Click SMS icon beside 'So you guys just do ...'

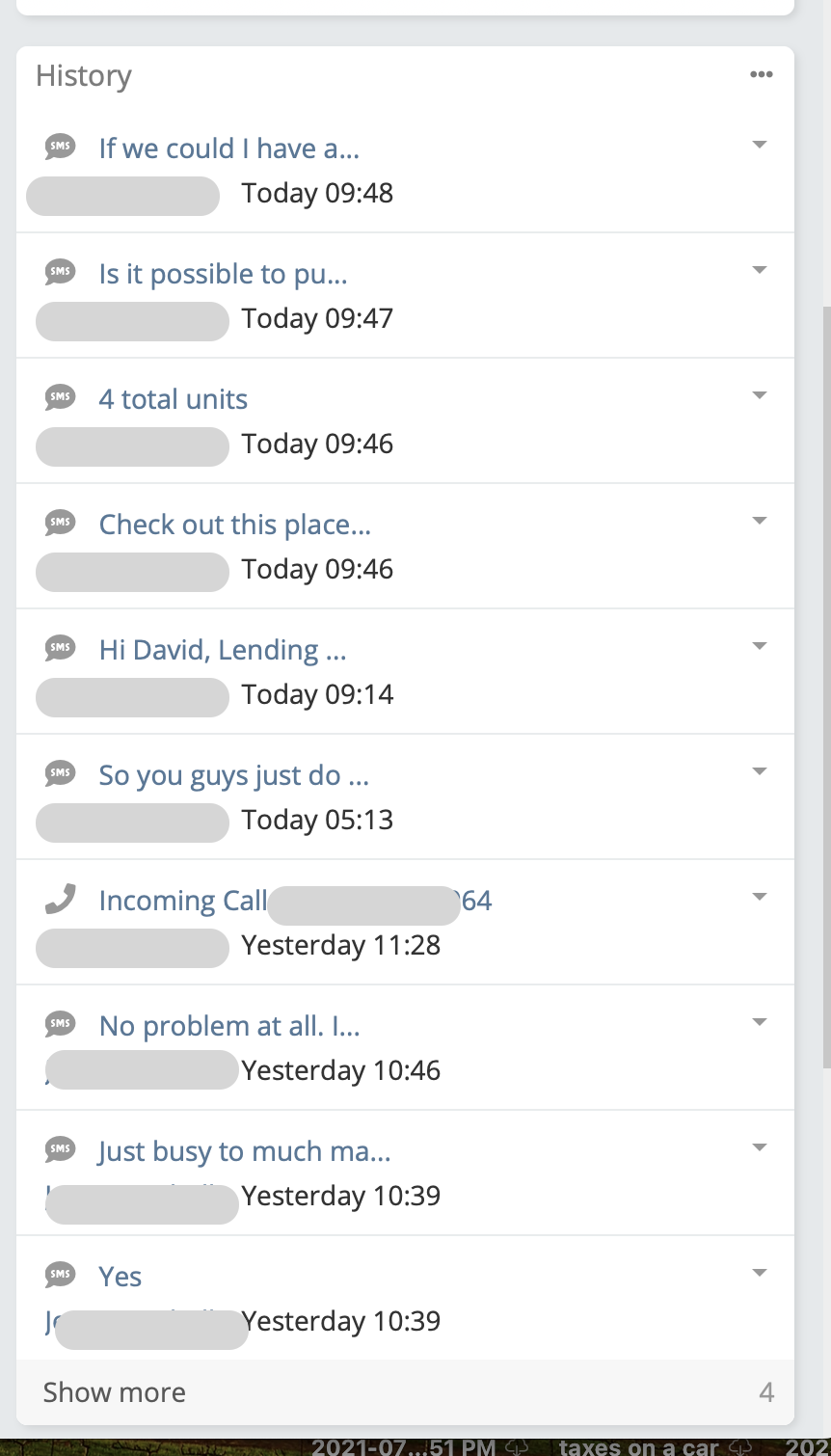60,774
